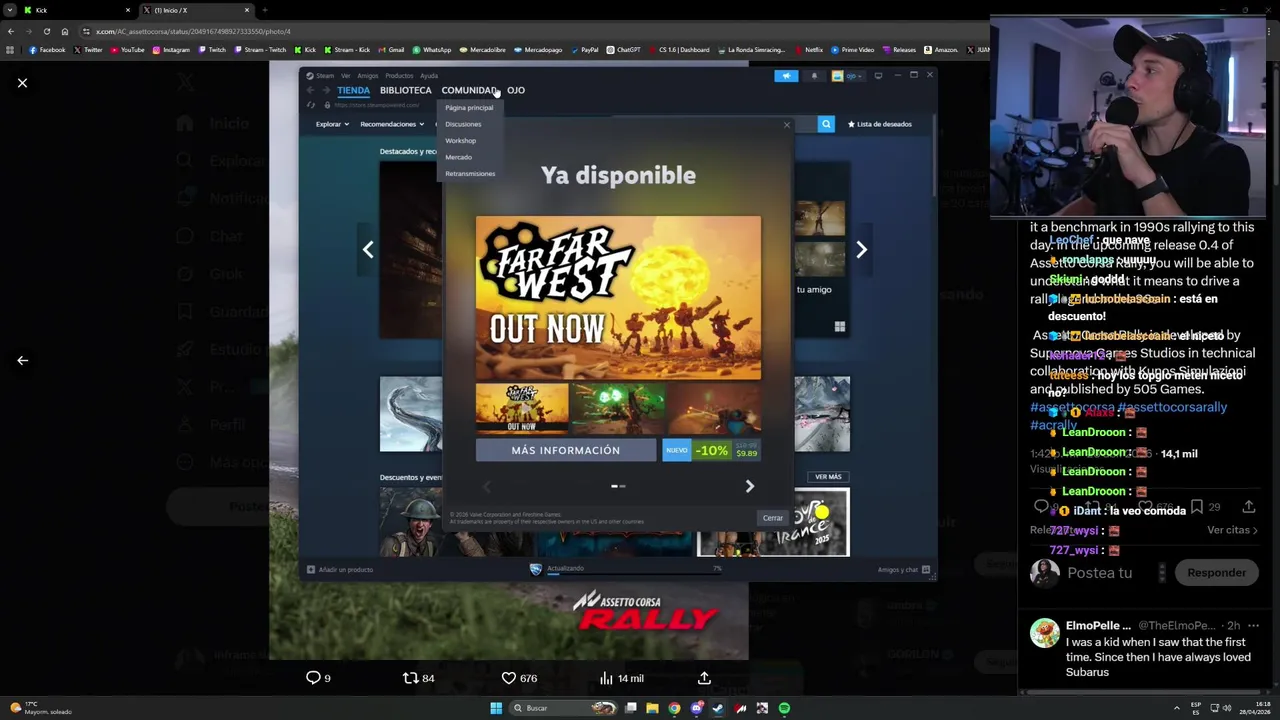Image resolution: width=1280 pixels, height=720 pixels.
Task: Open a new browser tab
Action: pos(264,10)
